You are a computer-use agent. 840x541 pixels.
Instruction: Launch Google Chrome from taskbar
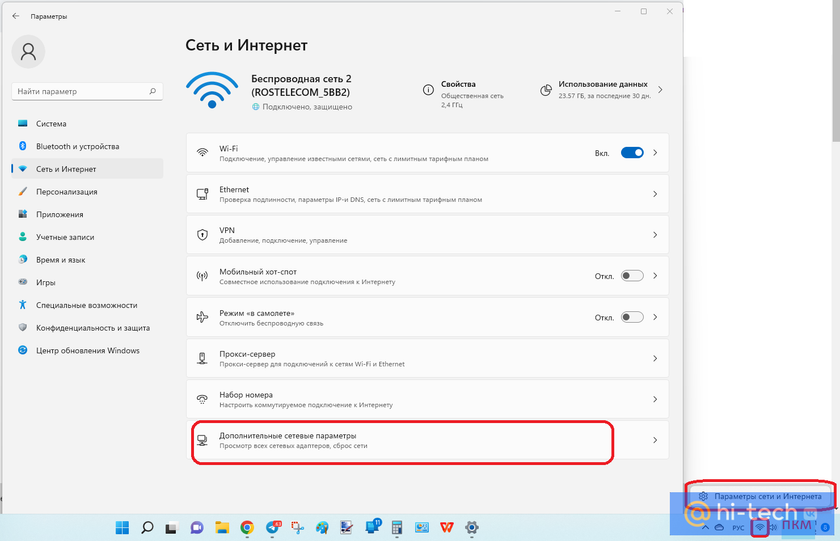247,528
